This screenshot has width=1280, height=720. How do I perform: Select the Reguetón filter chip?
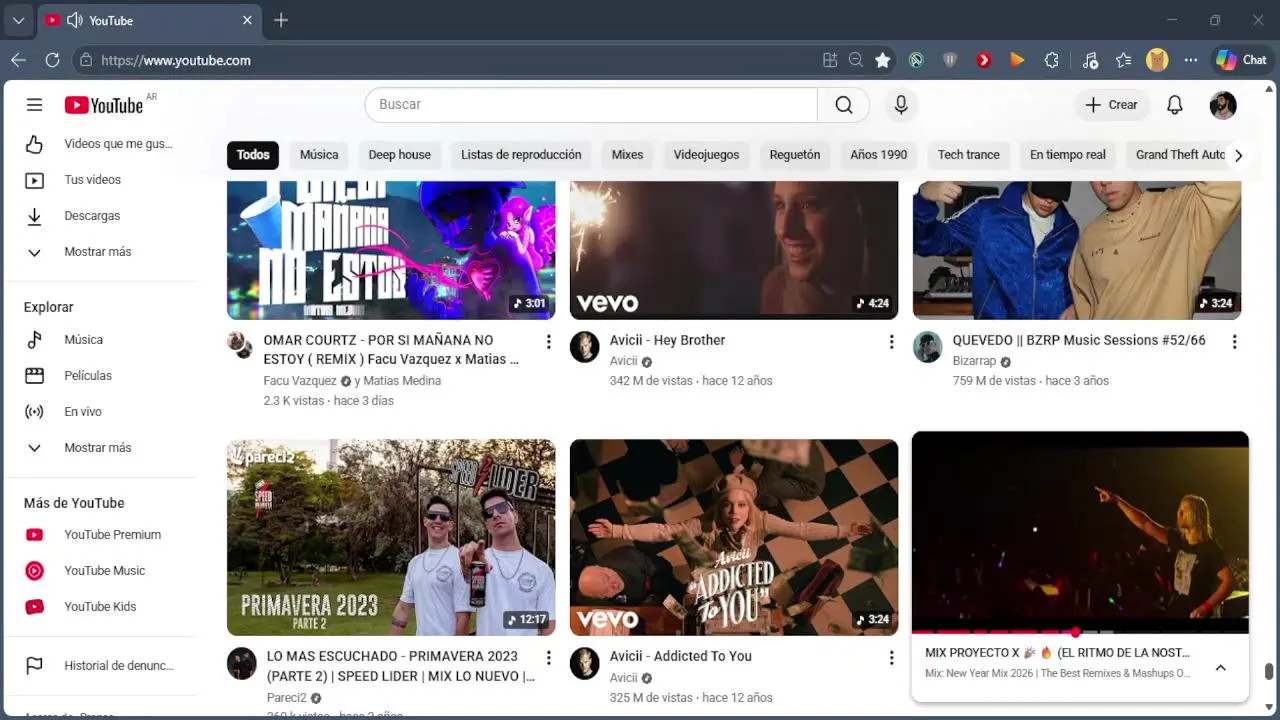pyautogui.click(x=794, y=155)
